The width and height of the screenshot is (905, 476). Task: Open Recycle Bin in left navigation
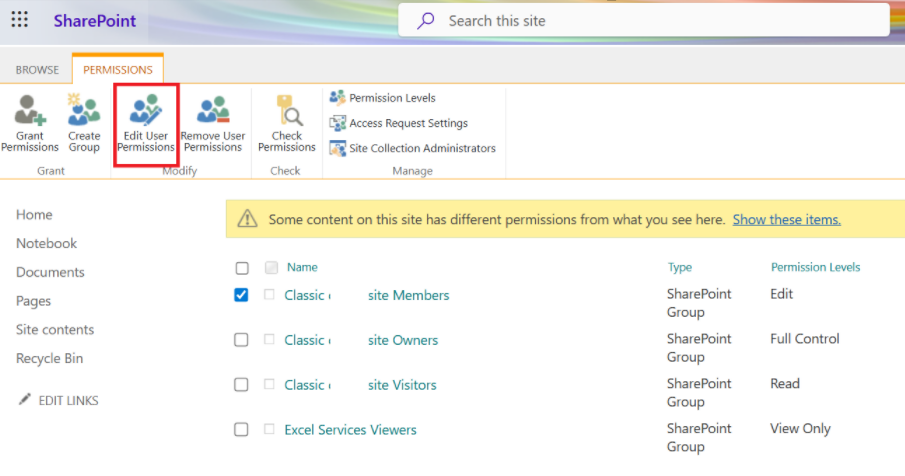click(50, 359)
